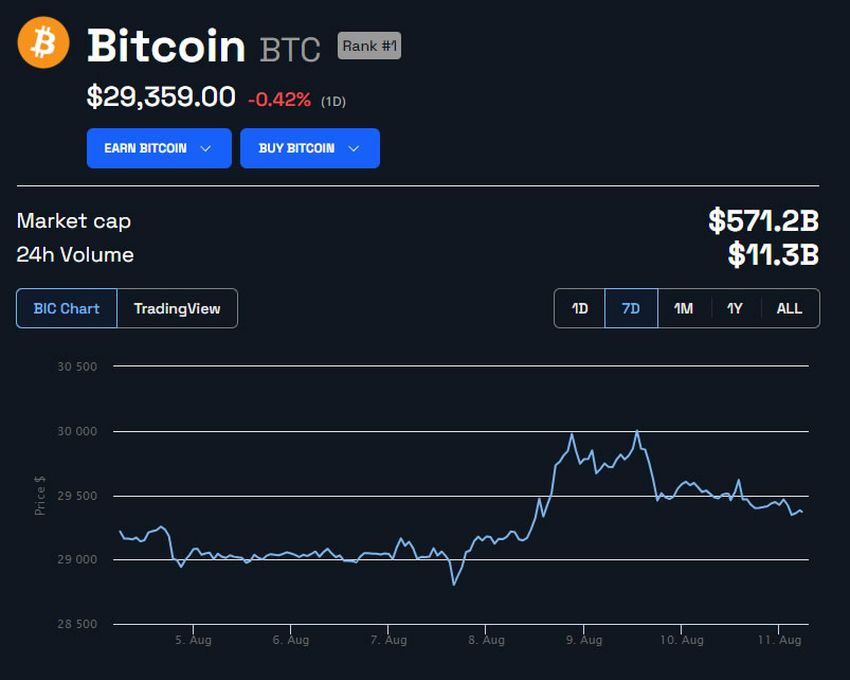The height and width of the screenshot is (680, 850).
Task: Expand the Buy Bitcoin dropdown arrow
Action: [353, 149]
